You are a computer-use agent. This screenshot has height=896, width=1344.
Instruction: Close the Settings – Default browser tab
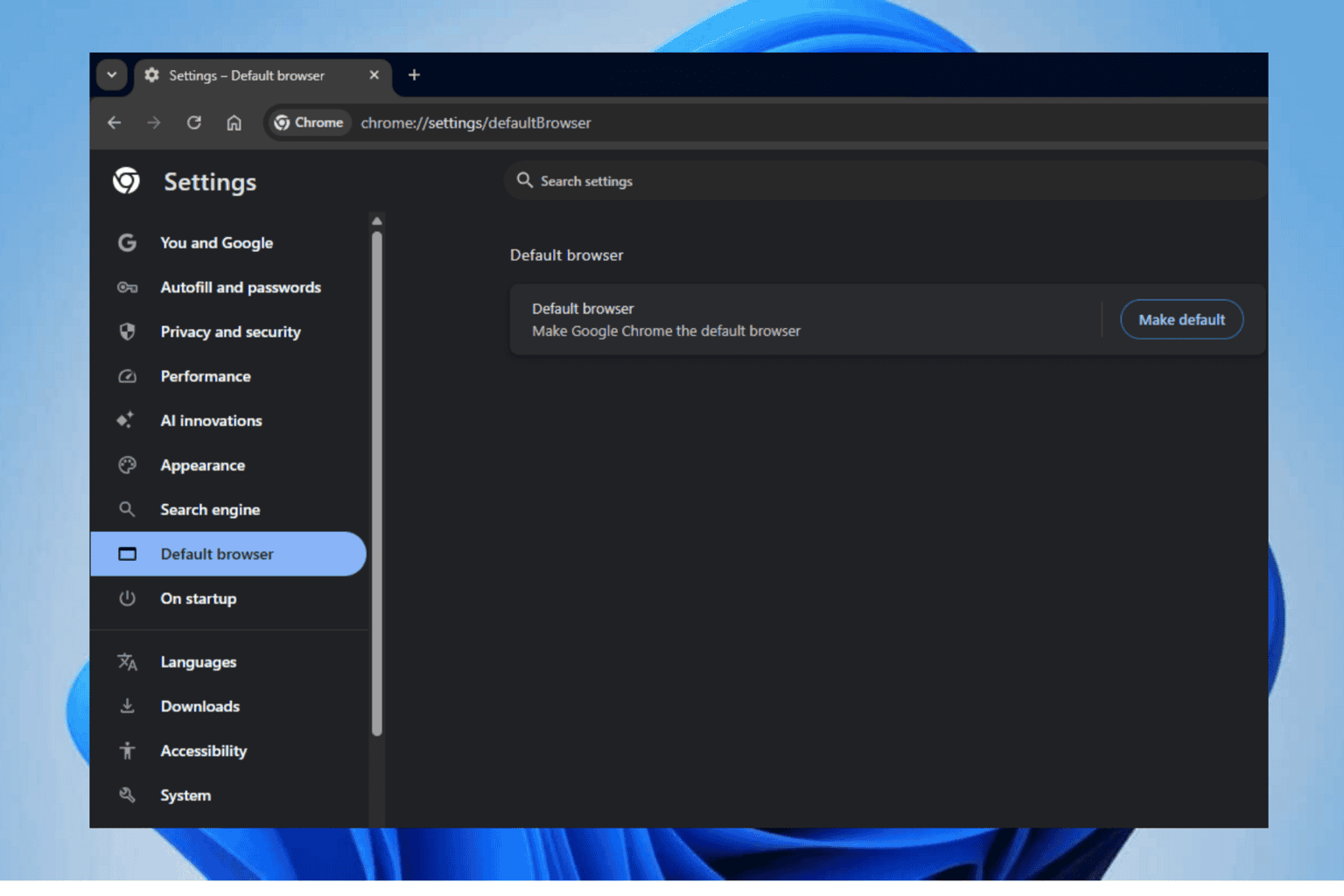374,75
